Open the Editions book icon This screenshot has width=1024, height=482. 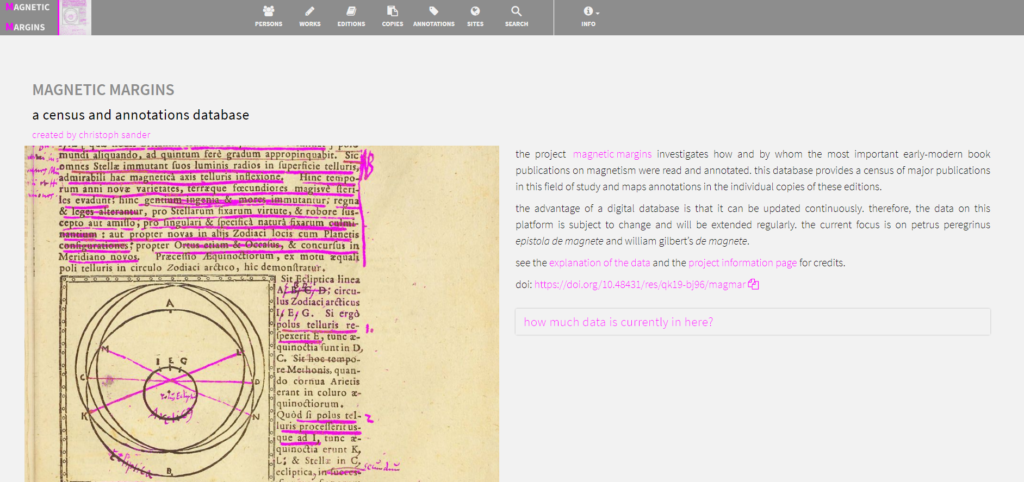(351, 11)
